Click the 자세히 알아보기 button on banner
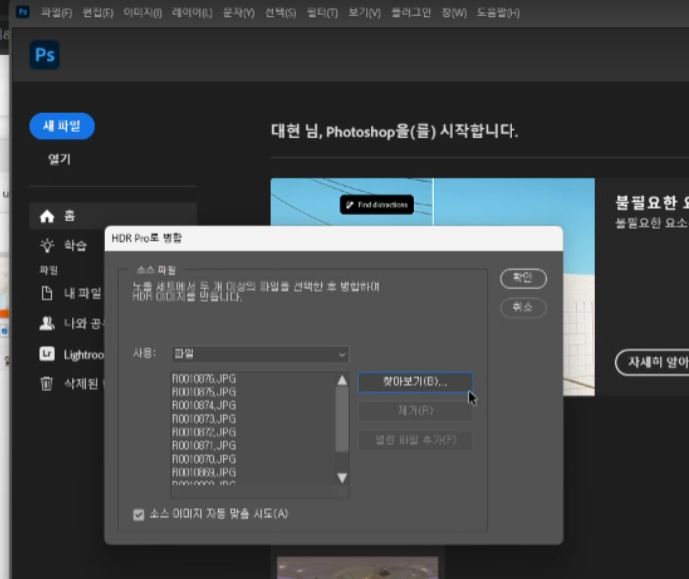This screenshot has width=689, height=579. [x=652, y=362]
